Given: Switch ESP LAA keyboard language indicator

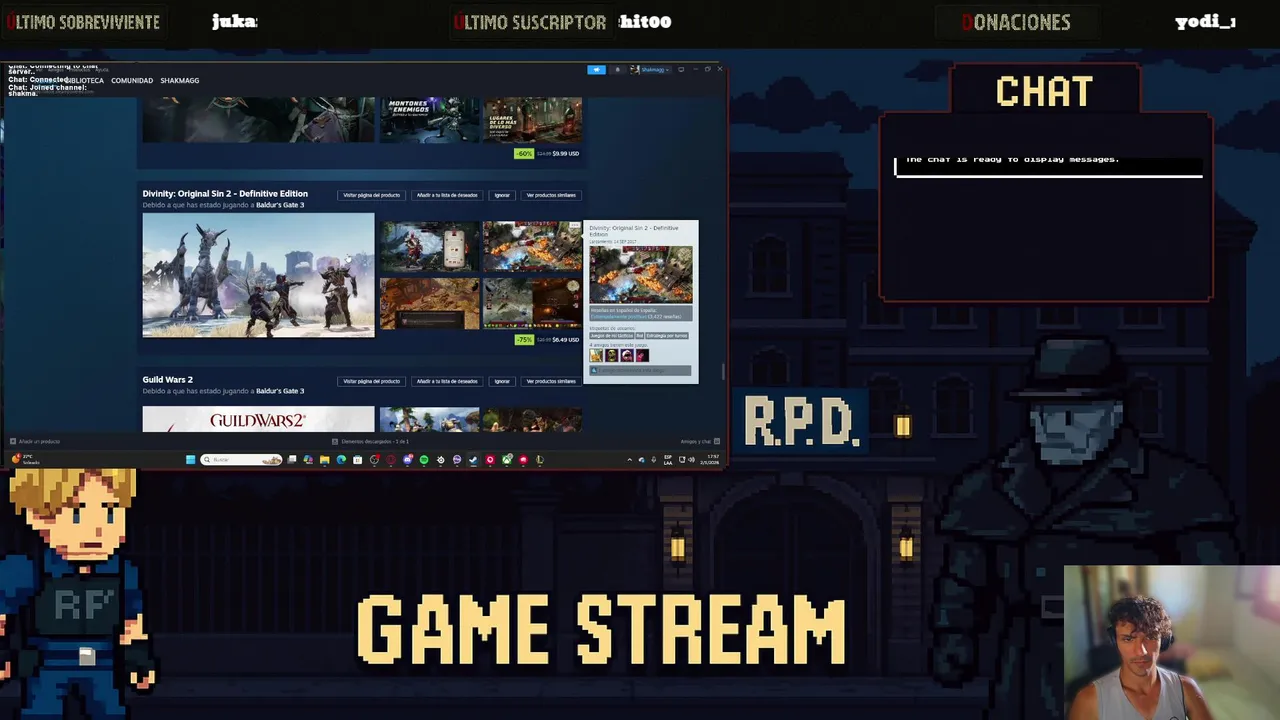Looking at the screenshot, I should point(668,460).
